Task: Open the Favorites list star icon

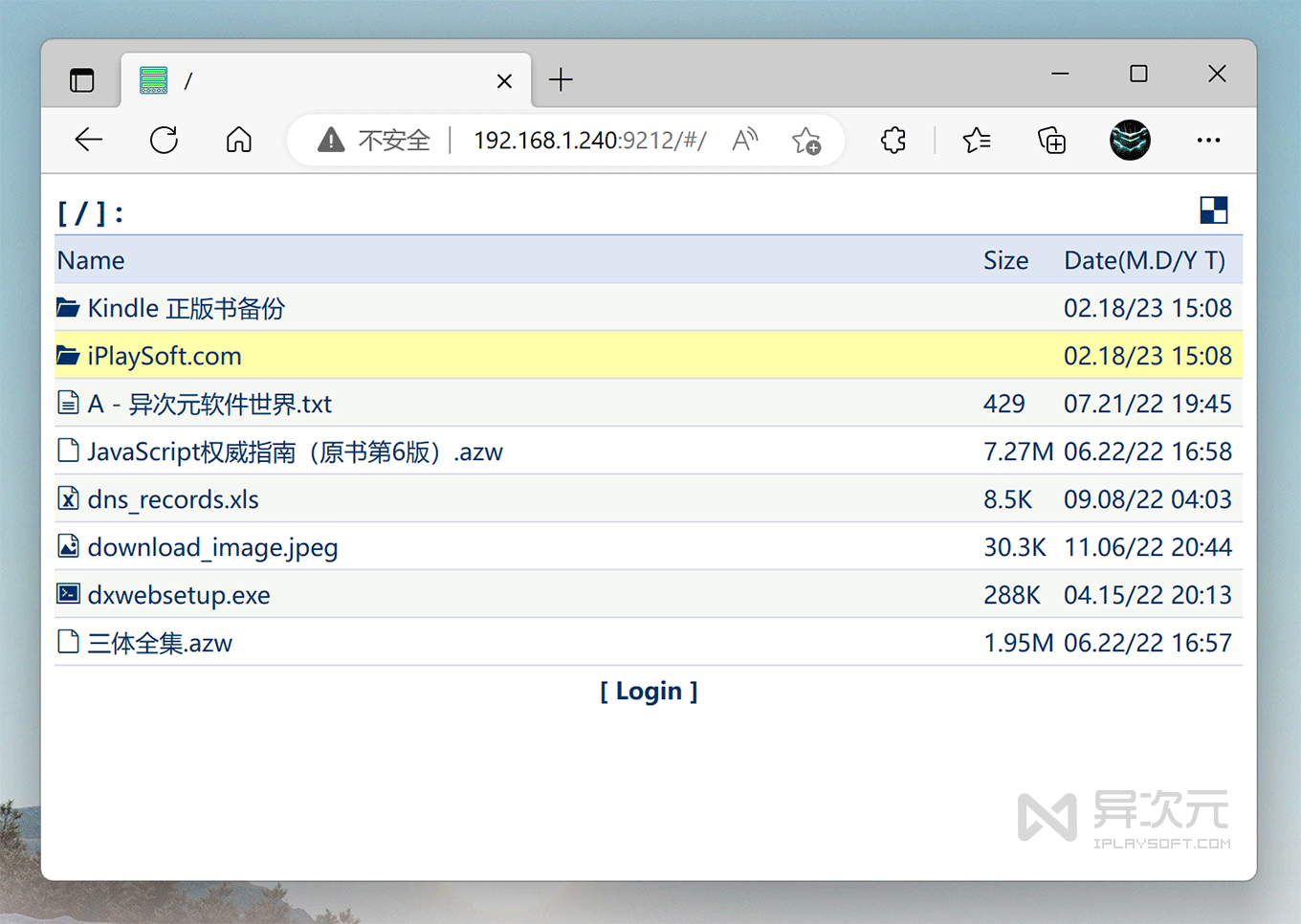Action: click(x=976, y=140)
